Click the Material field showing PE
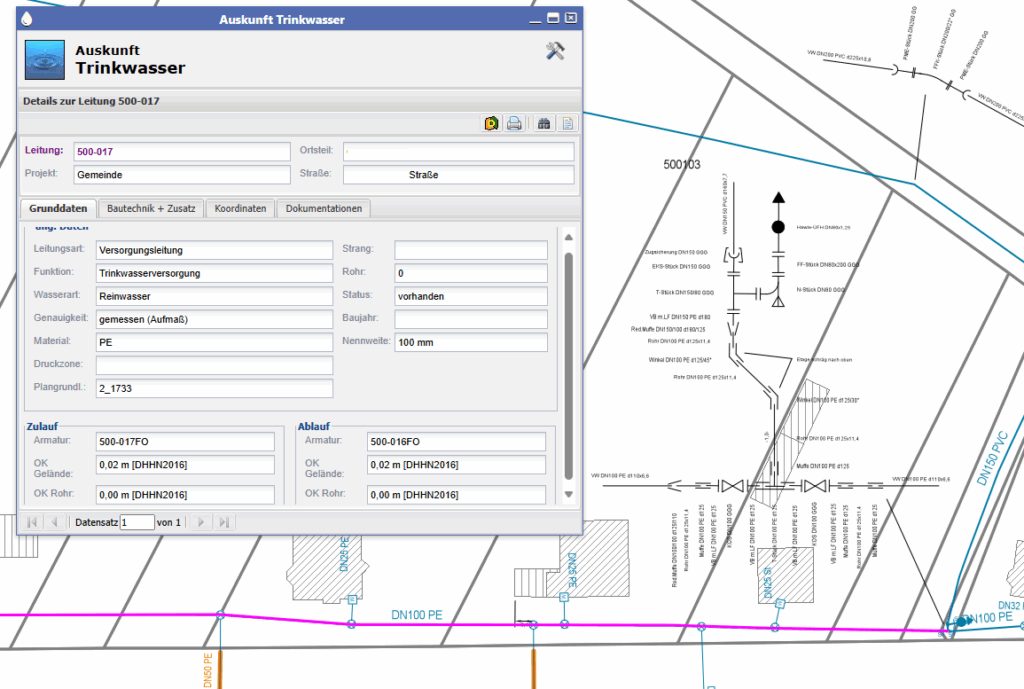 [x=214, y=342]
